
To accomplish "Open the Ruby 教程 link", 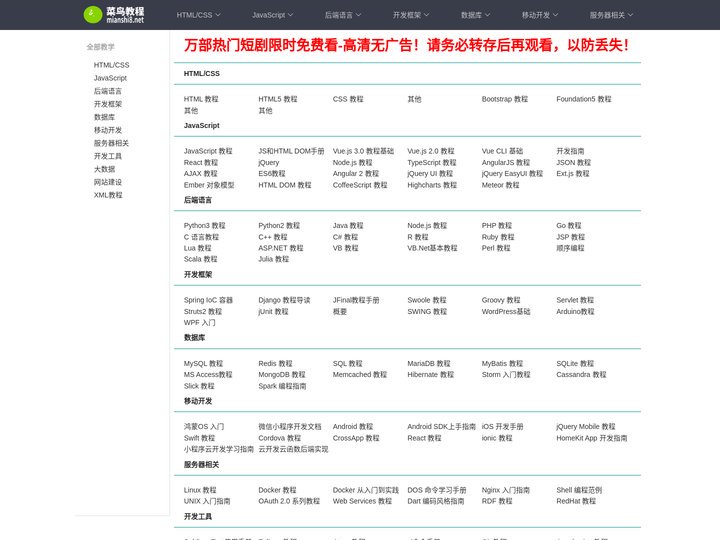I will [x=498, y=237].
